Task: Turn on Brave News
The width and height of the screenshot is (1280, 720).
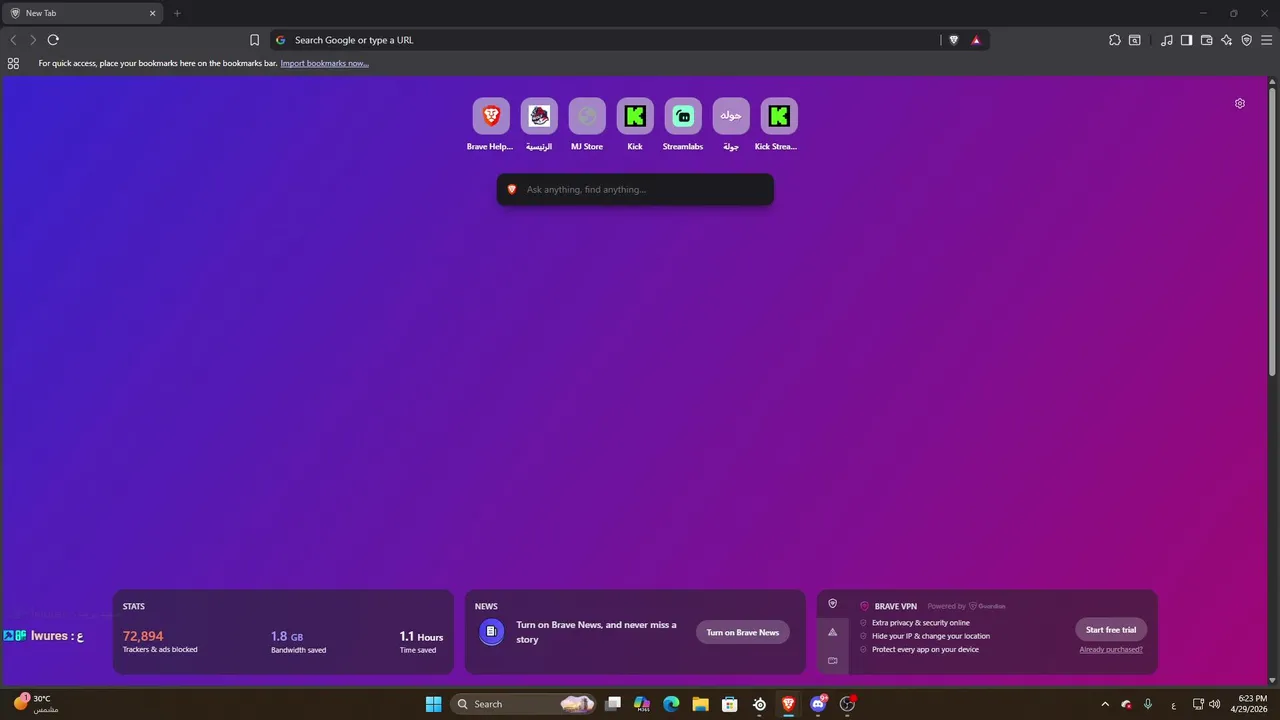Action: [743, 632]
